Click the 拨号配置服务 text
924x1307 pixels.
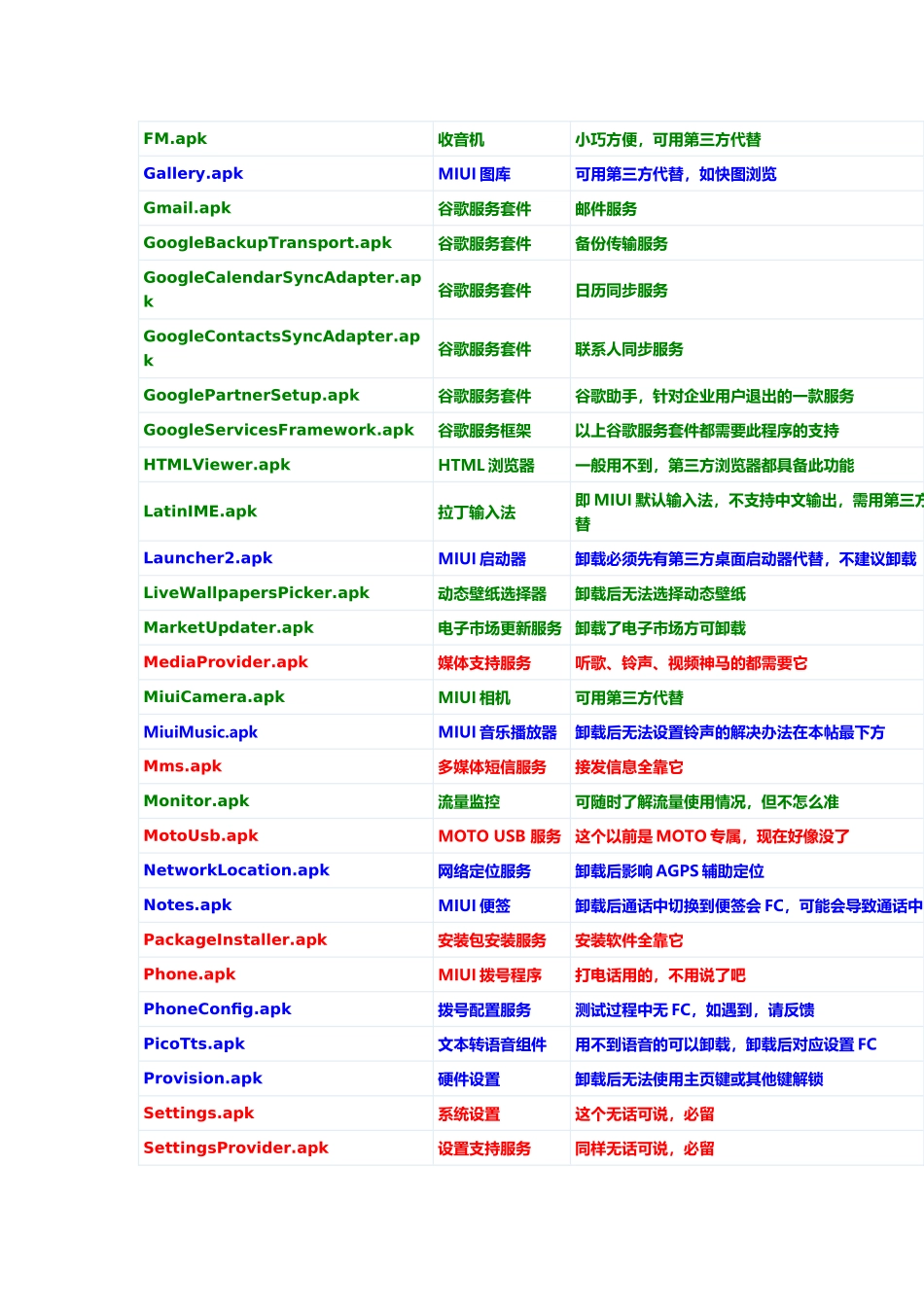[x=484, y=1010]
